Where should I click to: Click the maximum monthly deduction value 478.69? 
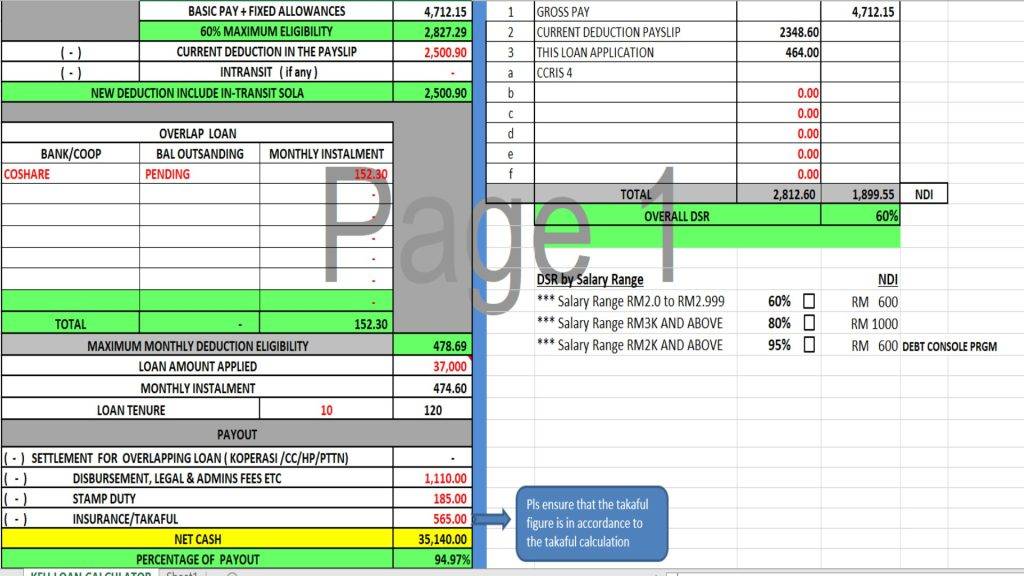tap(432, 345)
